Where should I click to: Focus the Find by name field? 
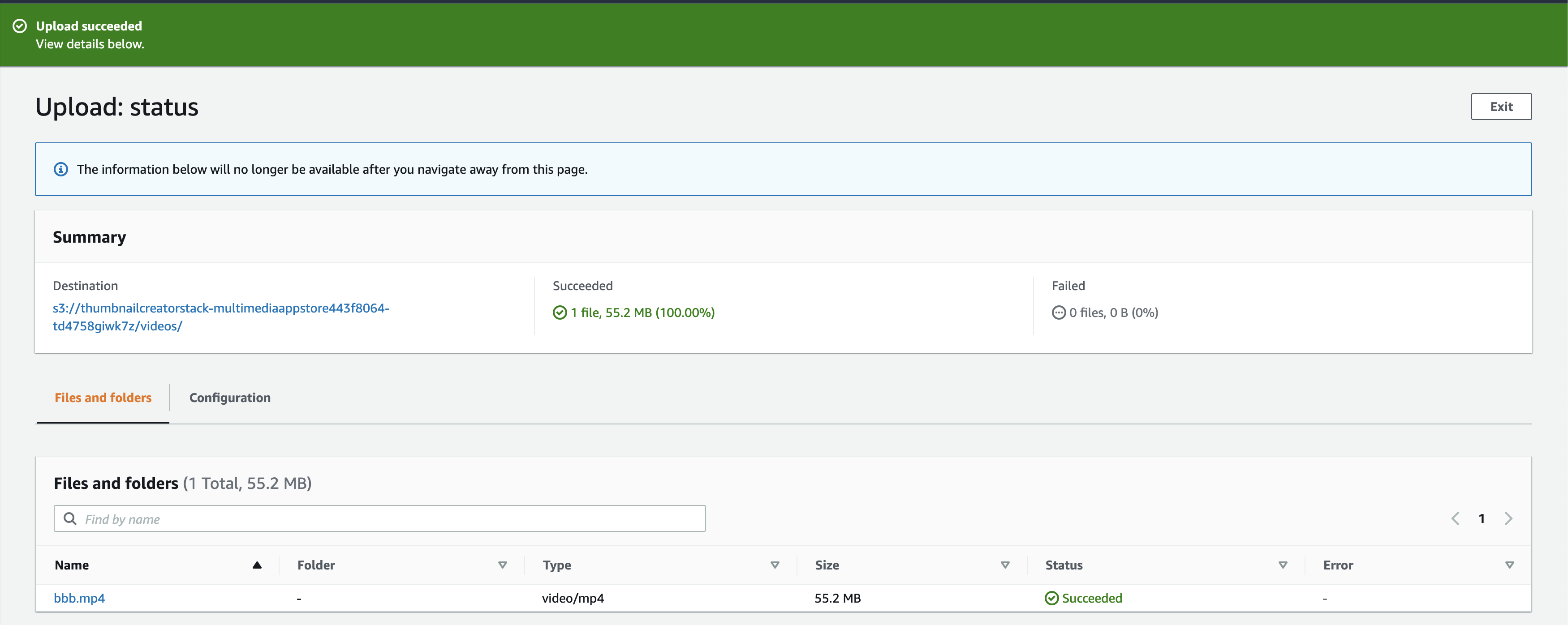pos(390,518)
